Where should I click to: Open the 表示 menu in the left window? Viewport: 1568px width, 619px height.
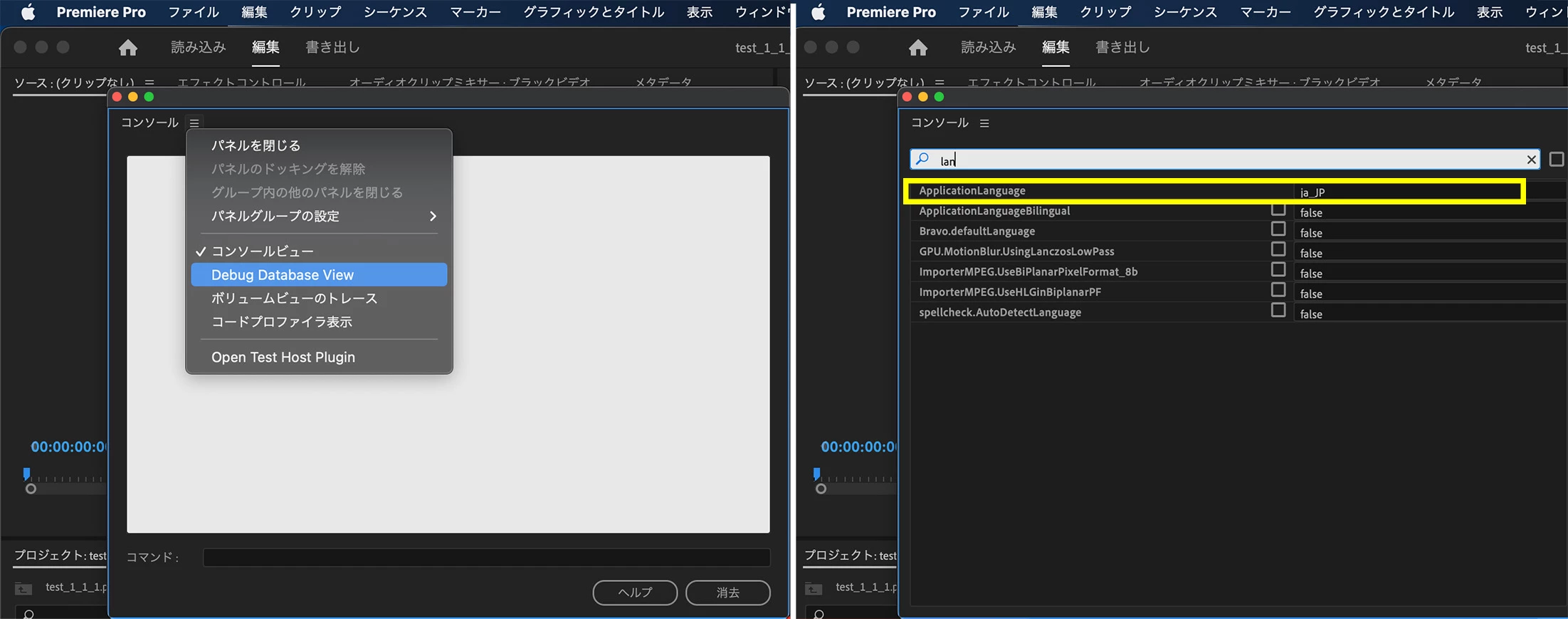pyautogui.click(x=700, y=12)
